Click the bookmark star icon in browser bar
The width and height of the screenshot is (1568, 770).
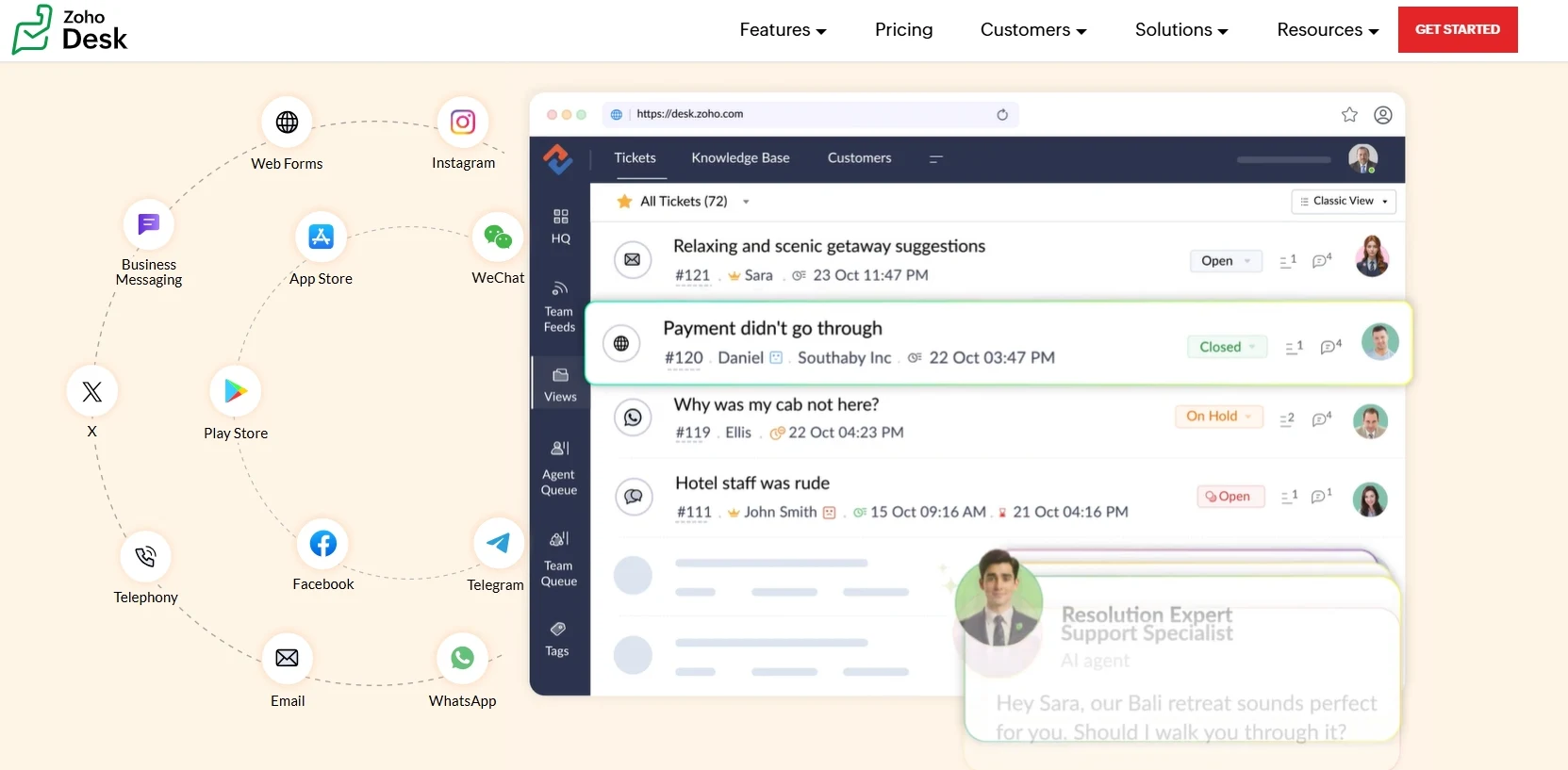1349,115
